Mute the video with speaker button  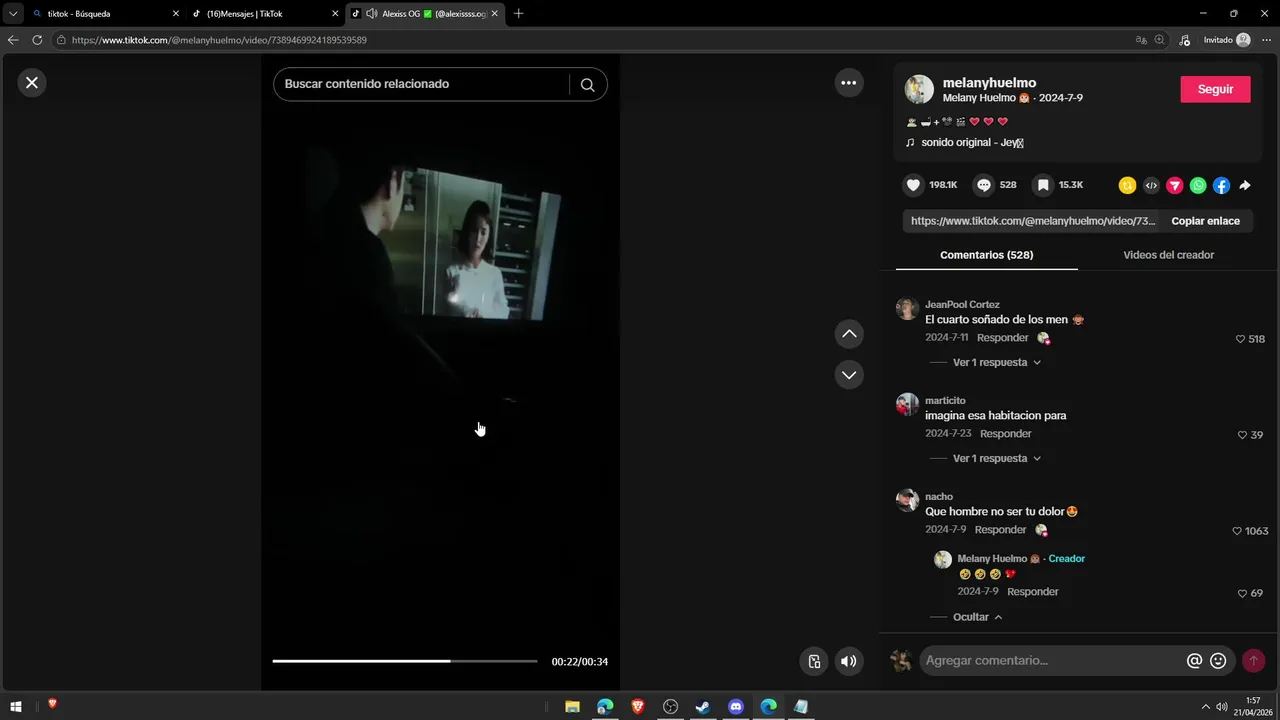coord(849,661)
